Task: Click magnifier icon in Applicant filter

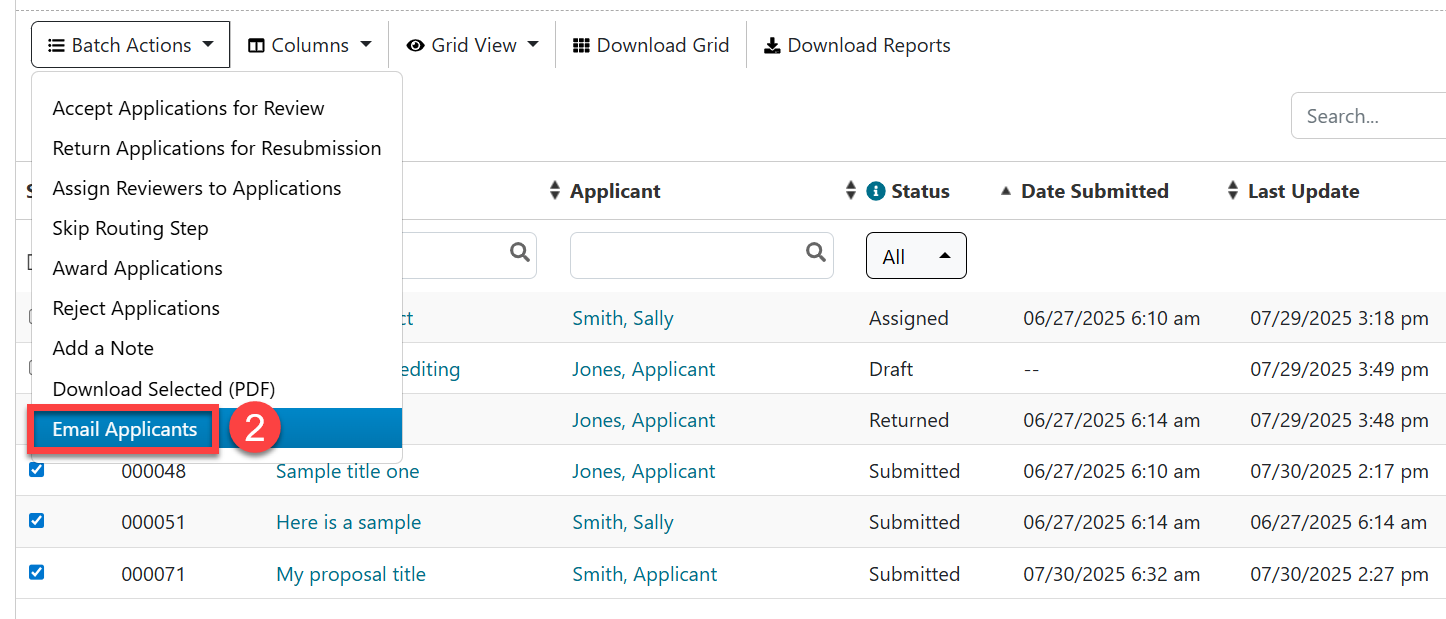Action: pyautogui.click(x=816, y=253)
